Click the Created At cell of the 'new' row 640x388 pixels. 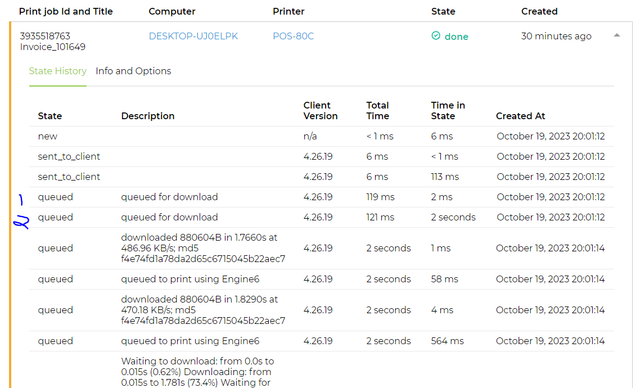tap(550, 136)
